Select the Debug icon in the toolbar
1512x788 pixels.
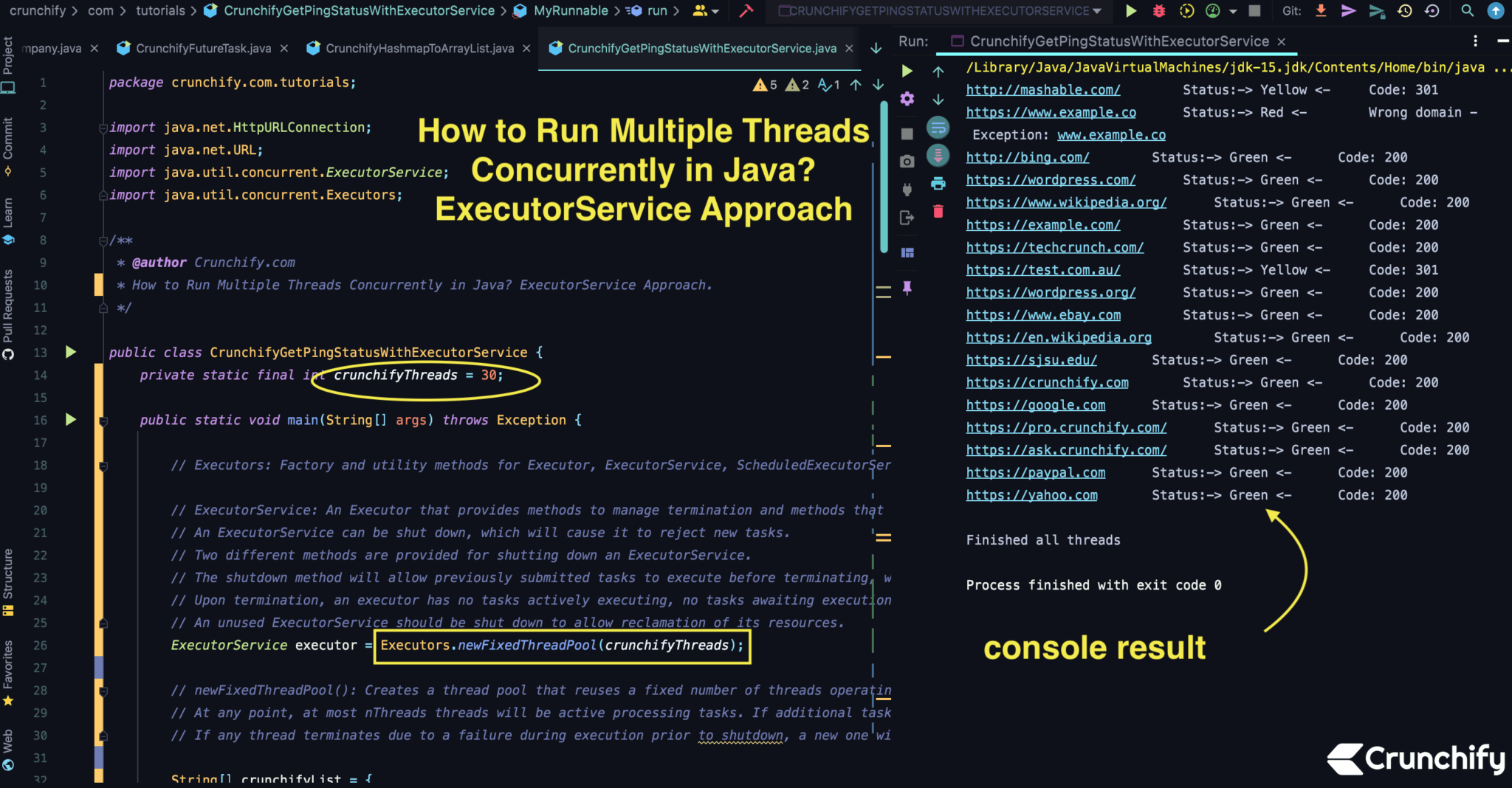tap(1159, 11)
